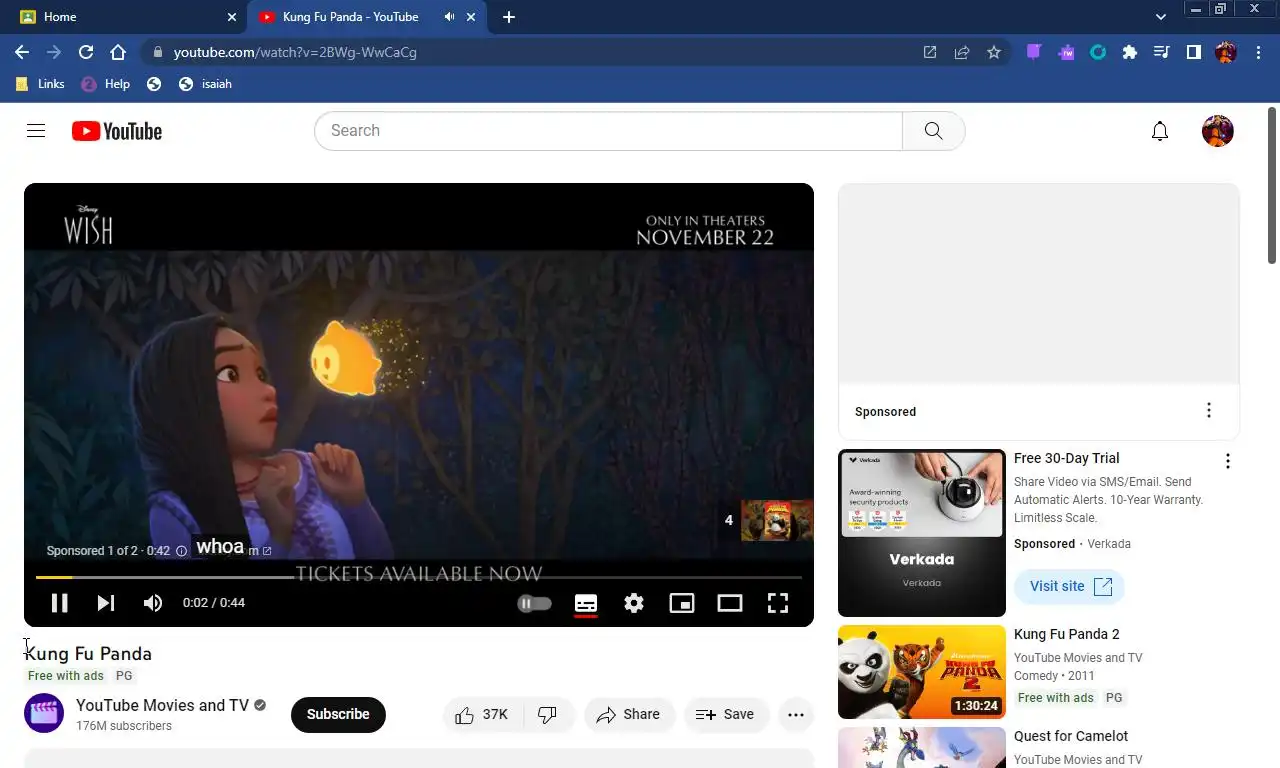Click the address bar URL

295,52
